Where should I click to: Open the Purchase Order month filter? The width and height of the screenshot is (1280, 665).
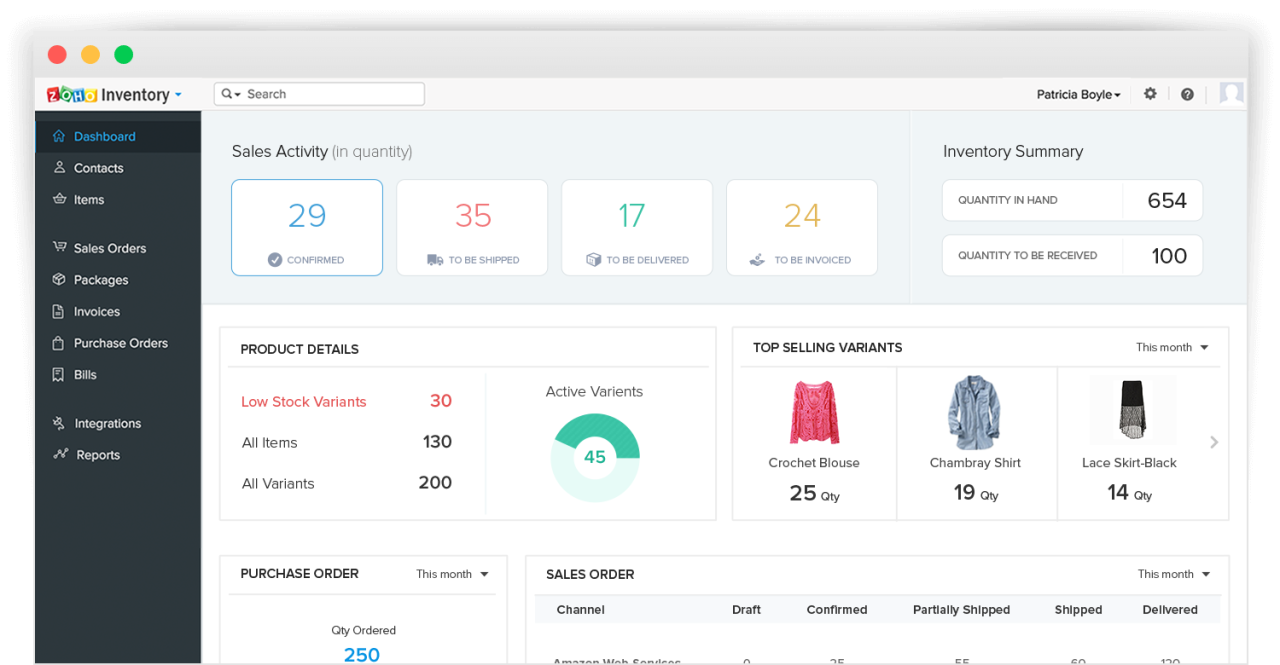pos(451,574)
